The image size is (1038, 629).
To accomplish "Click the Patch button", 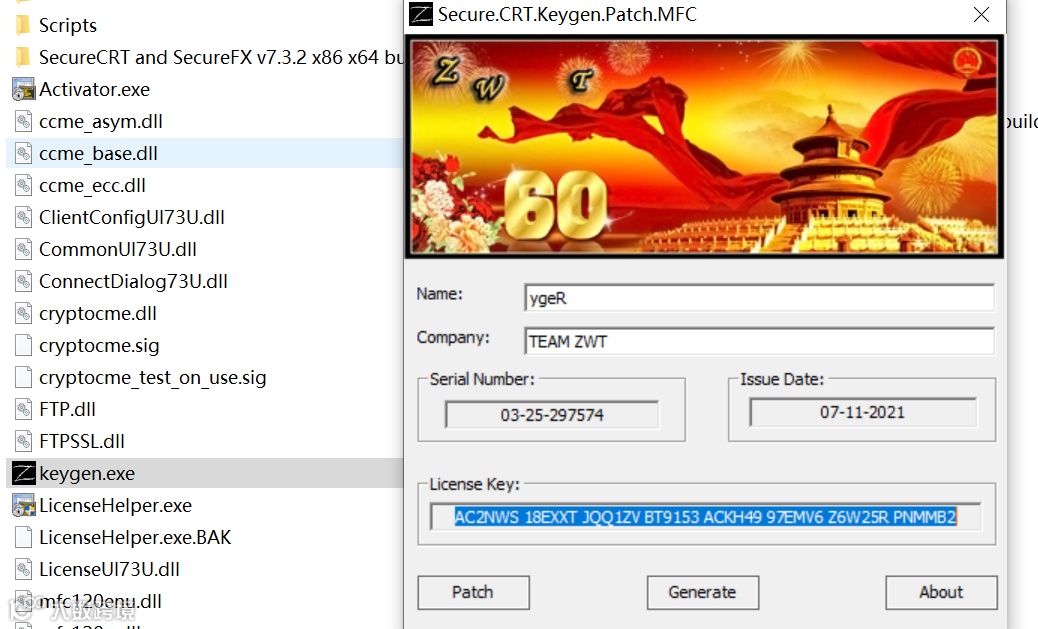I will (473, 592).
